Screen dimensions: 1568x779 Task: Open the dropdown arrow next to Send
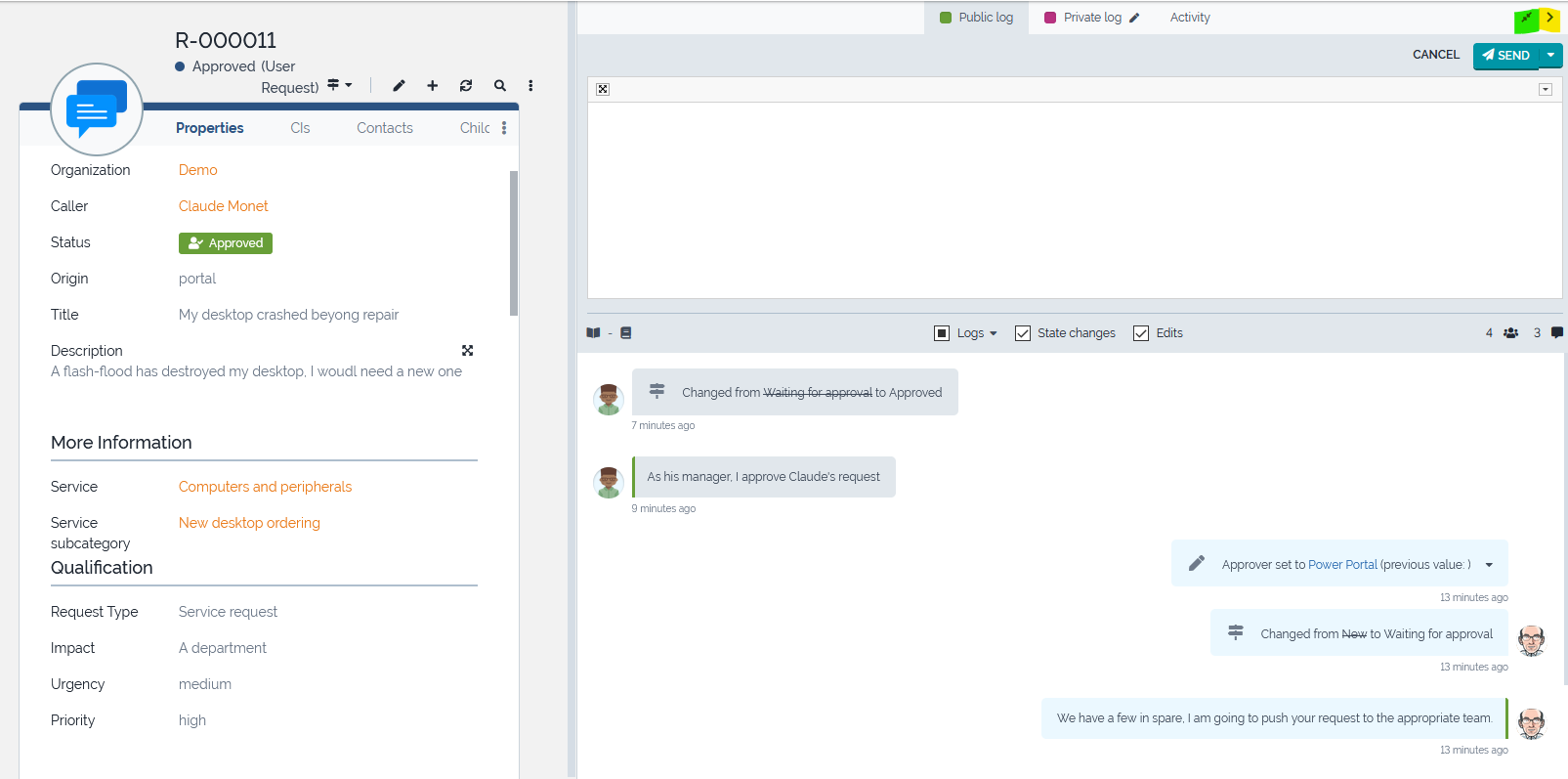(x=1550, y=56)
